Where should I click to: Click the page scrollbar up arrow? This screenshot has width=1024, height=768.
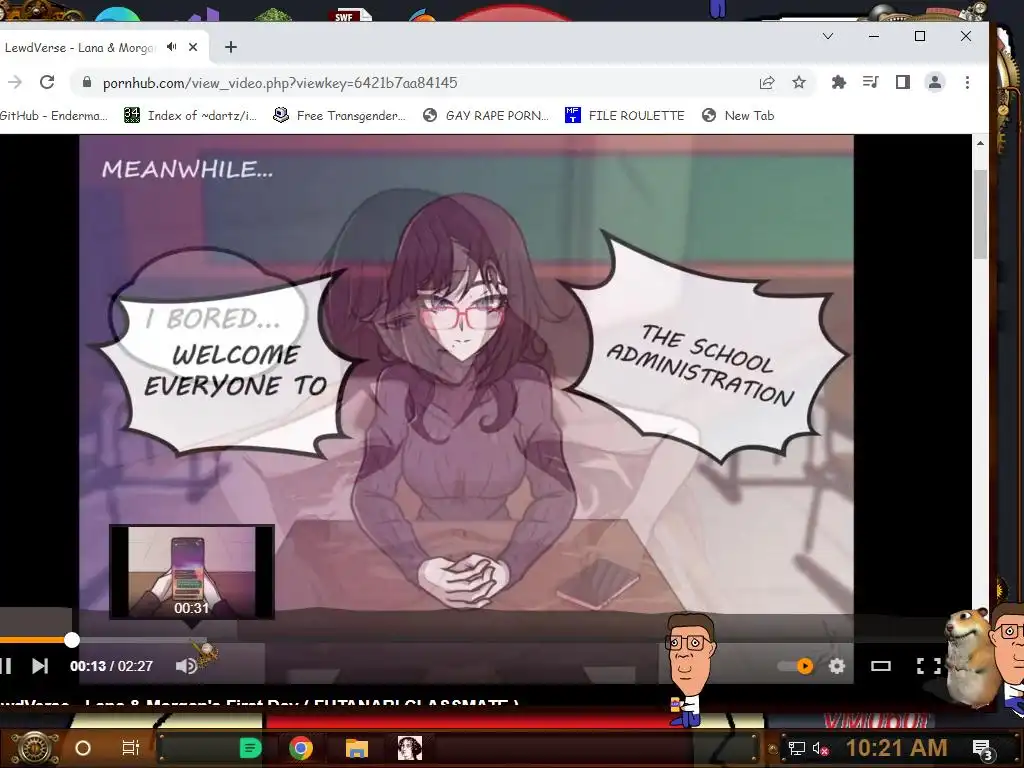[980, 143]
